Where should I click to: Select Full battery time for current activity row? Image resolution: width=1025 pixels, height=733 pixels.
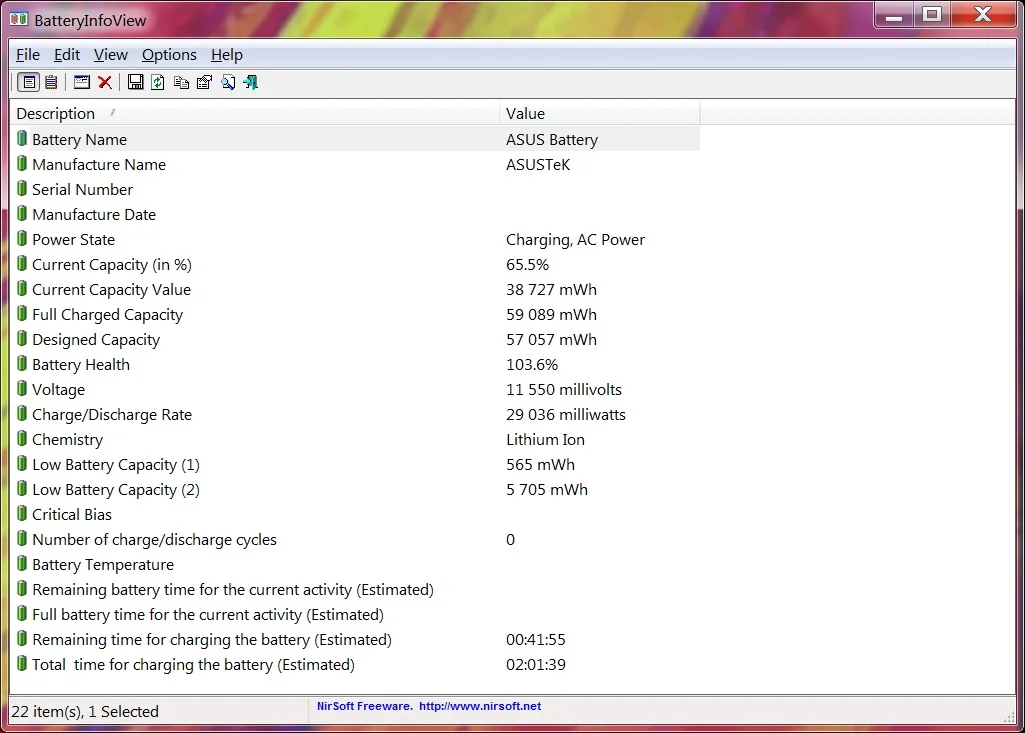[x=356, y=615]
